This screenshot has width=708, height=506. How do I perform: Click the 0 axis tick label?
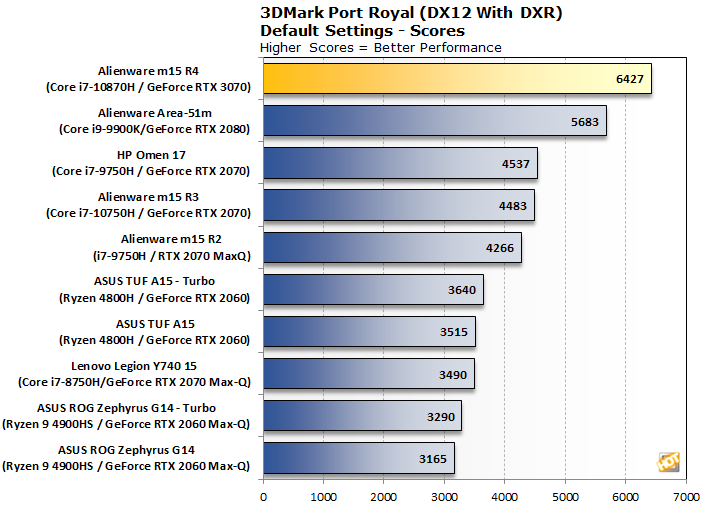(263, 497)
